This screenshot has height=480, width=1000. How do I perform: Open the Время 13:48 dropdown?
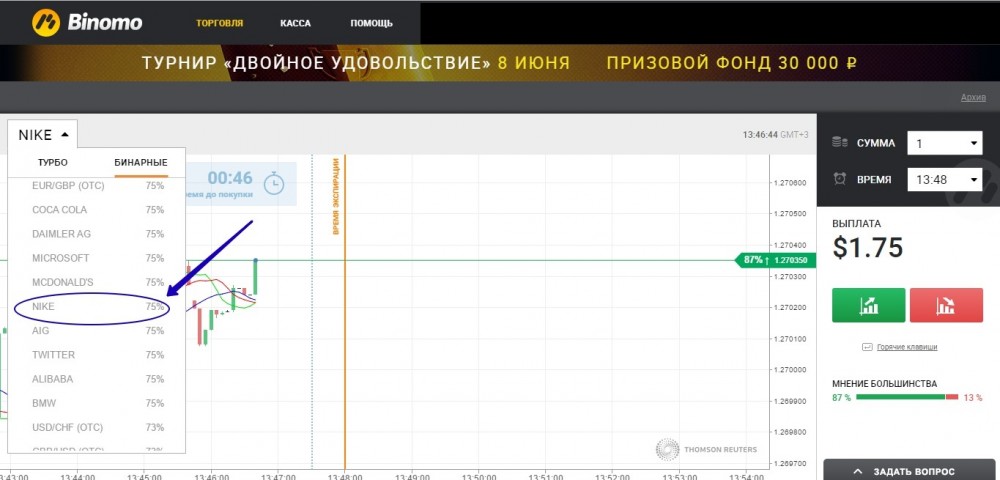click(x=945, y=180)
